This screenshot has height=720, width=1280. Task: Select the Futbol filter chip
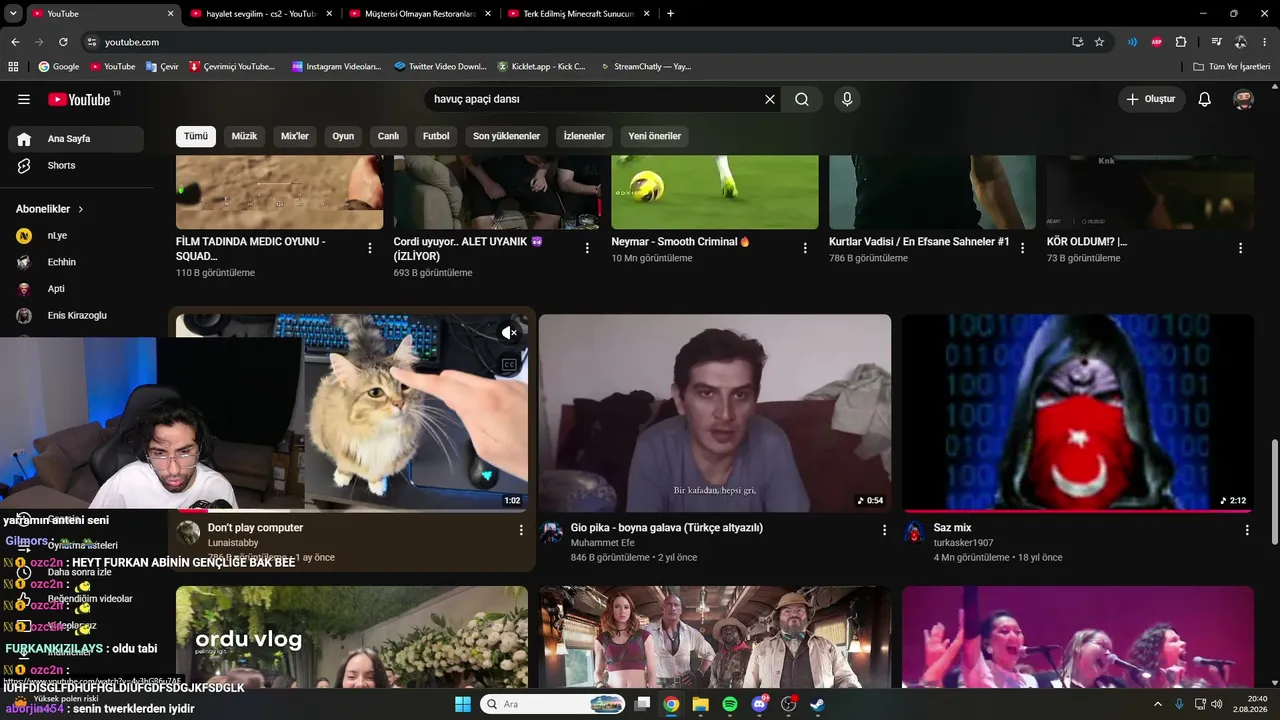pyautogui.click(x=436, y=136)
